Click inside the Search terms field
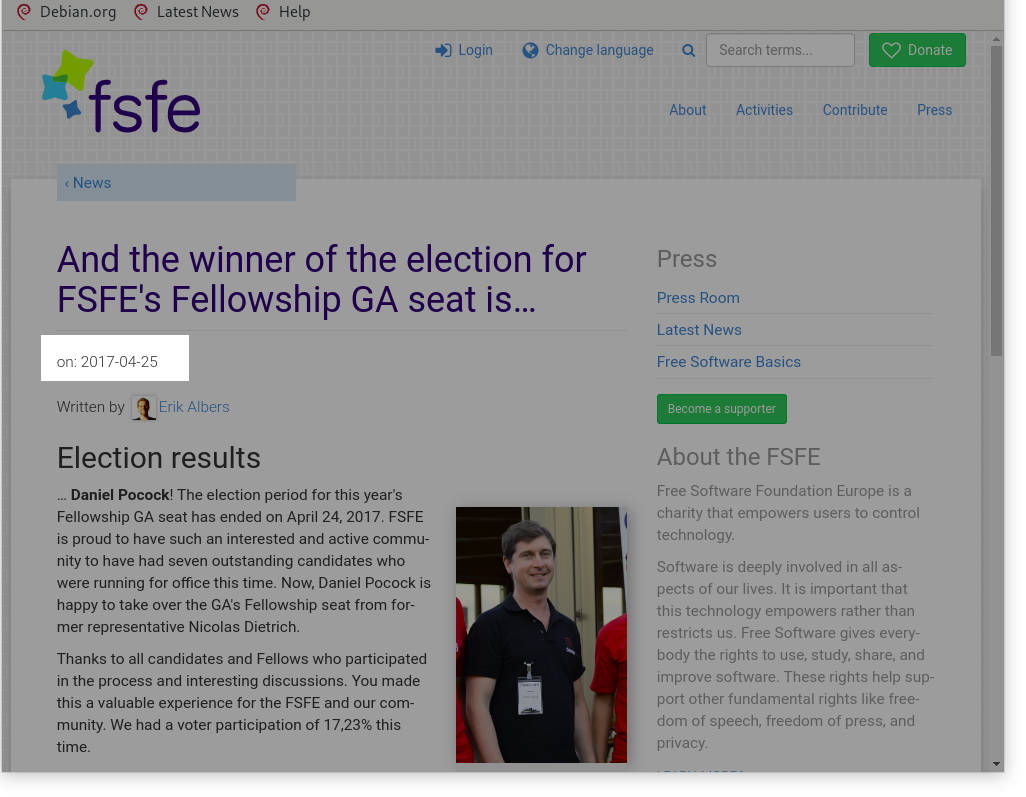 (x=779, y=49)
